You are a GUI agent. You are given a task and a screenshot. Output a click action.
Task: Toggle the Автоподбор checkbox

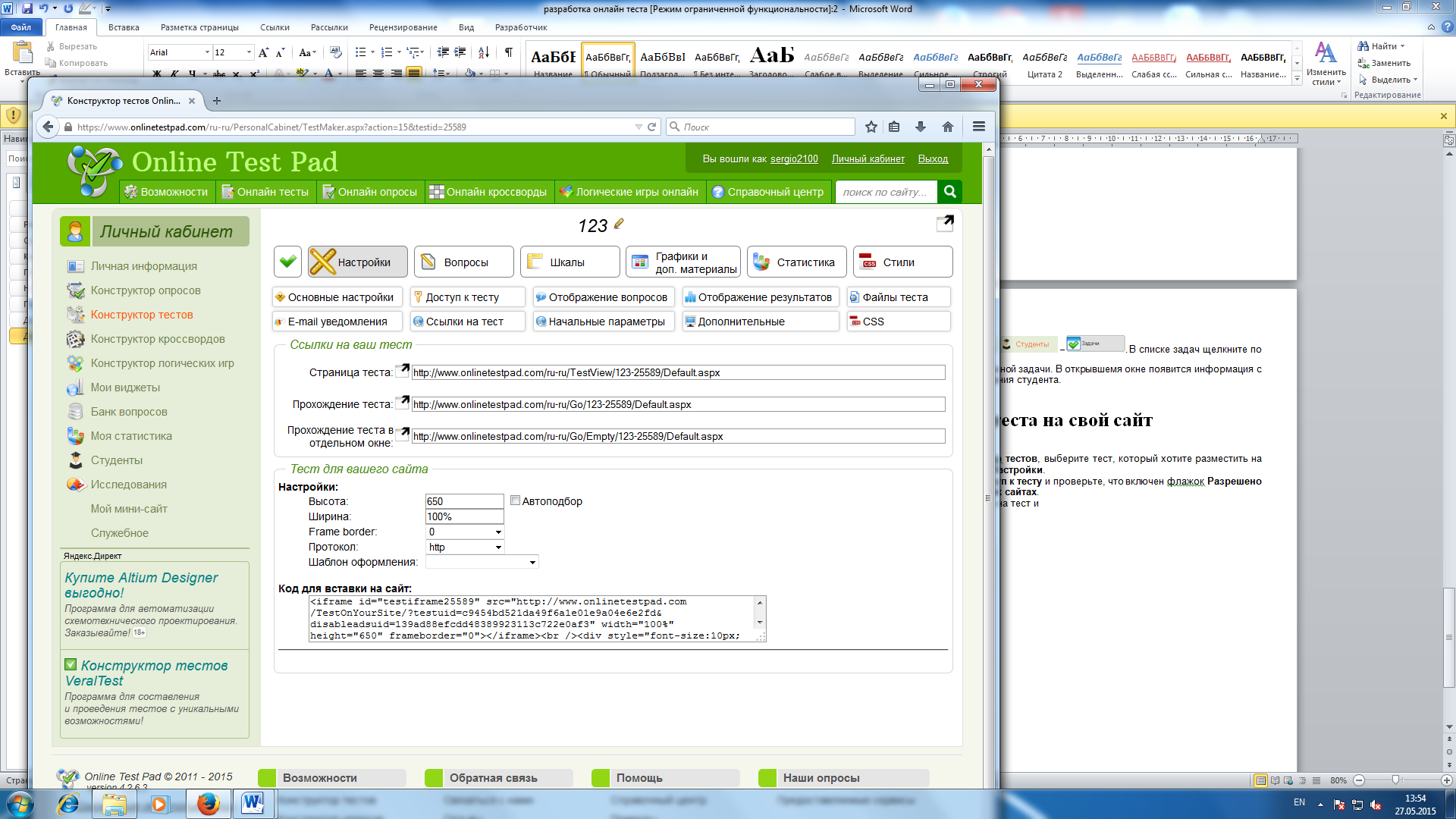coord(515,500)
